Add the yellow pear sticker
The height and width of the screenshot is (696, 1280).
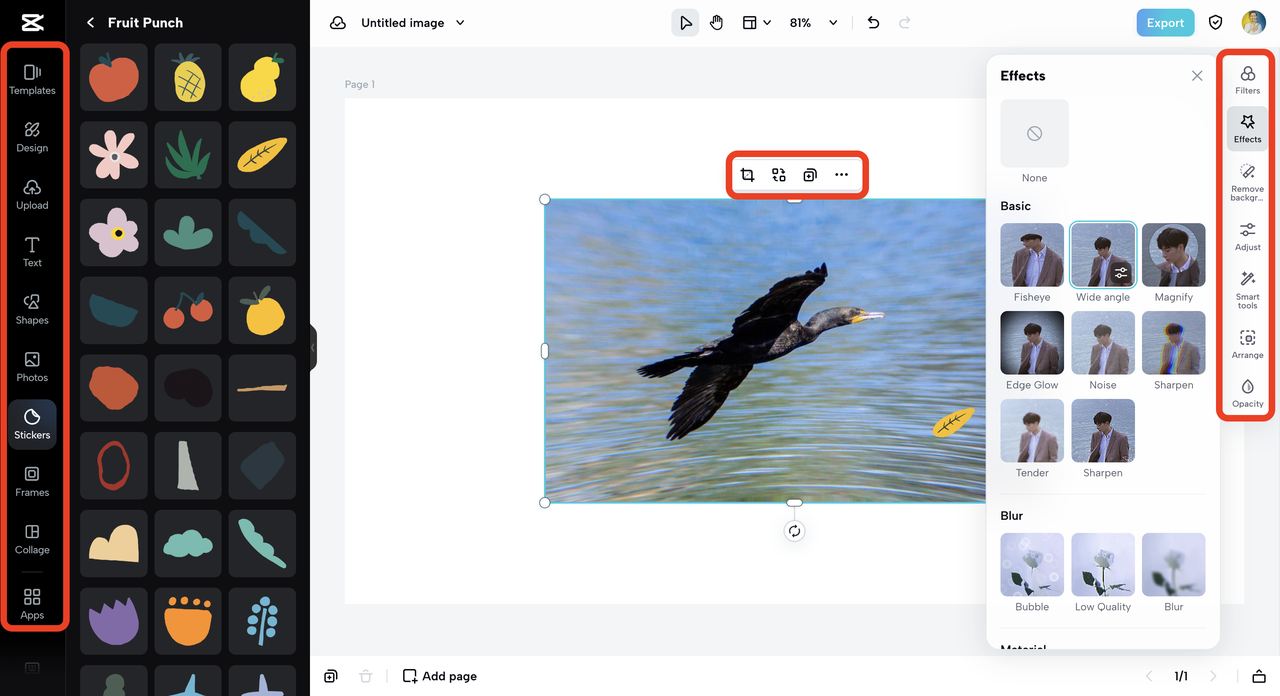pyautogui.click(x=262, y=77)
